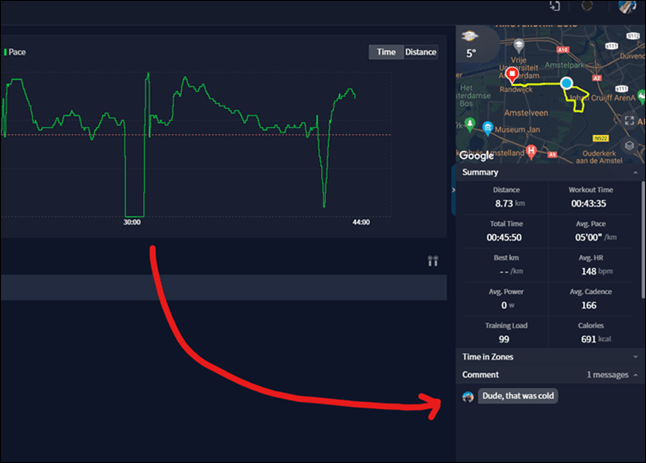Screen dimensions: 646x463
Task: Collapse the Summary section
Action: point(635,172)
